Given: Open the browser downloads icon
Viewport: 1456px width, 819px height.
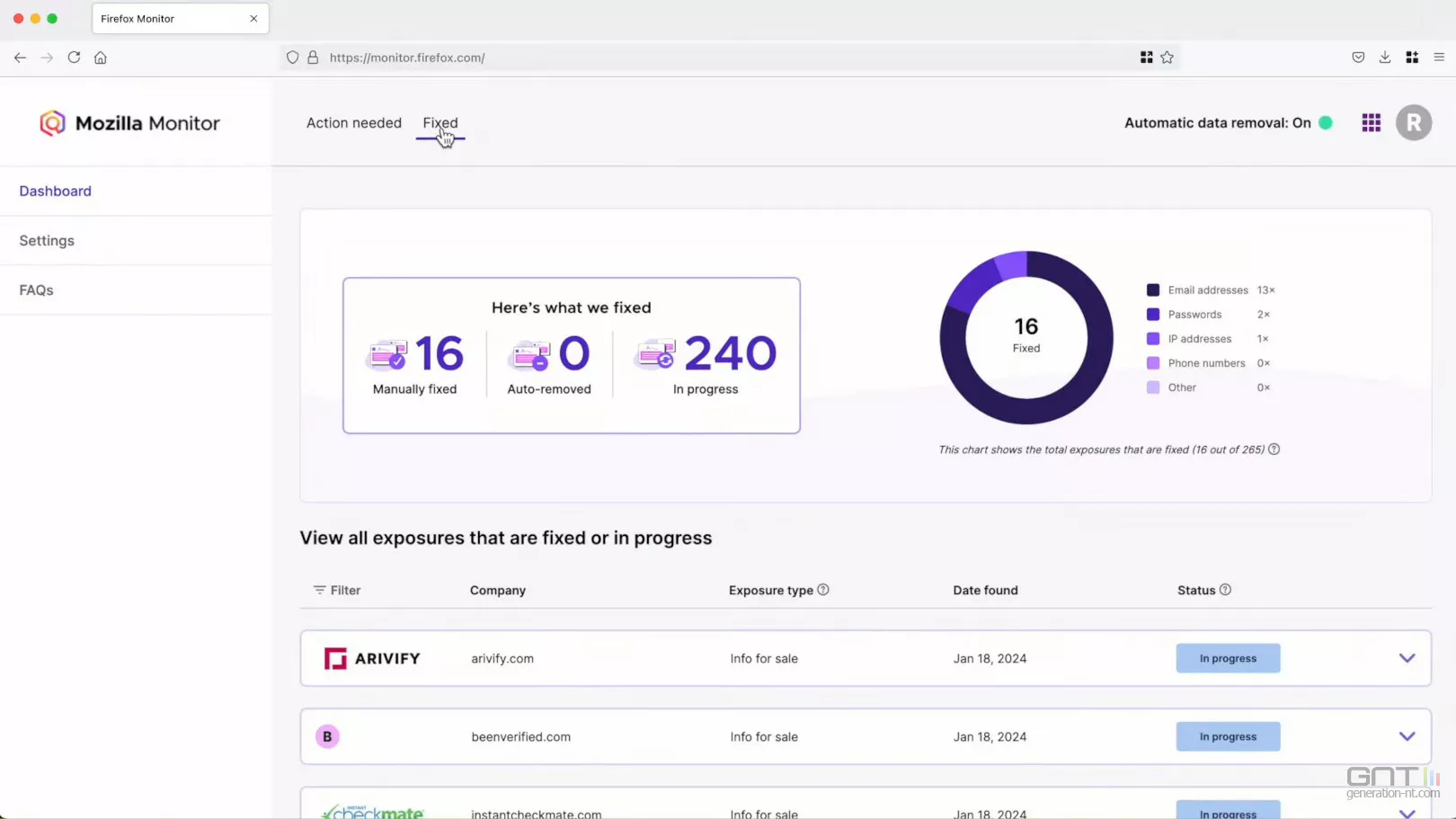Looking at the screenshot, I should (1385, 58).
